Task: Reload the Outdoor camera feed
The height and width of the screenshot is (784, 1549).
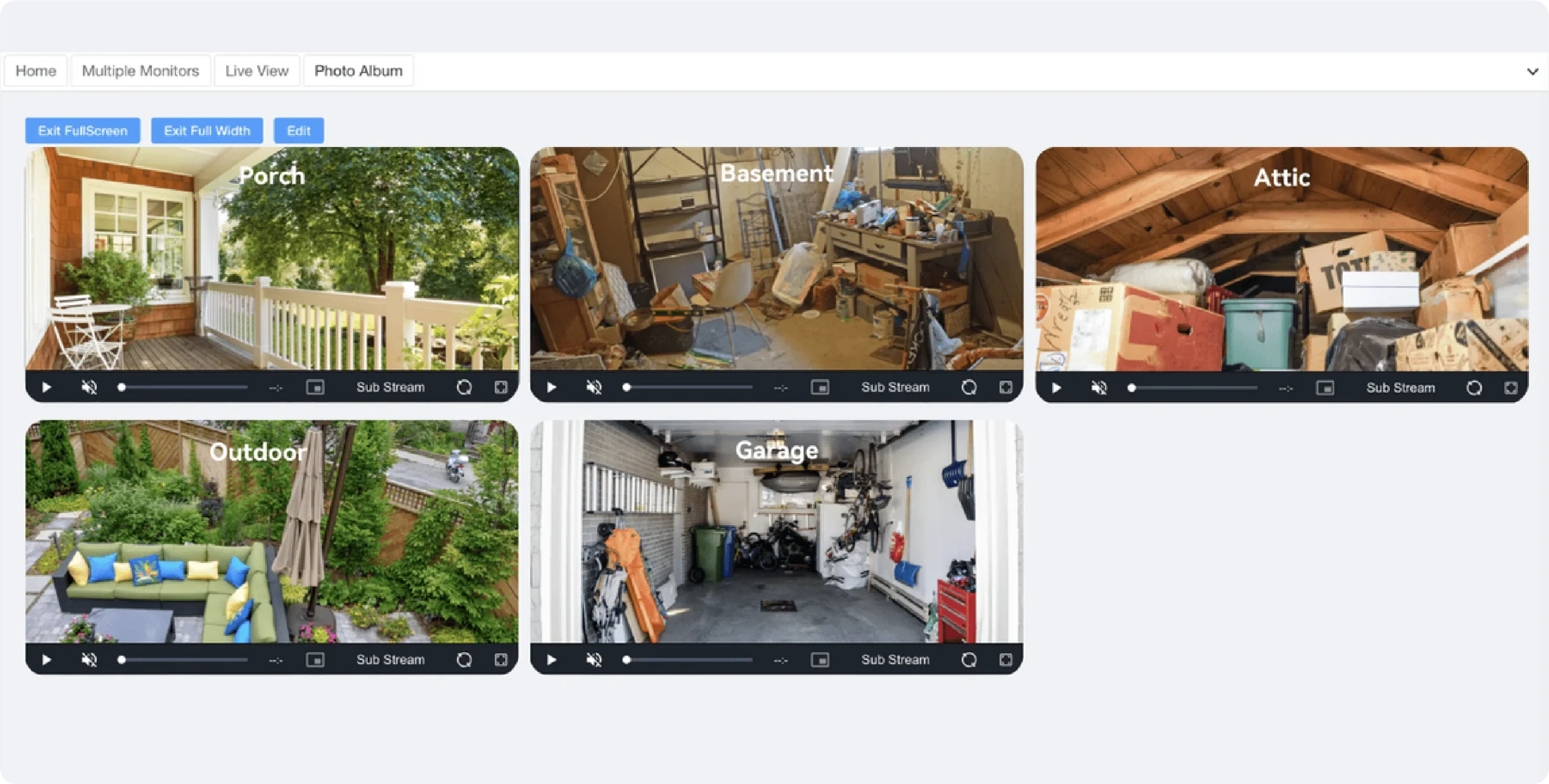Action: coord(464,659)
